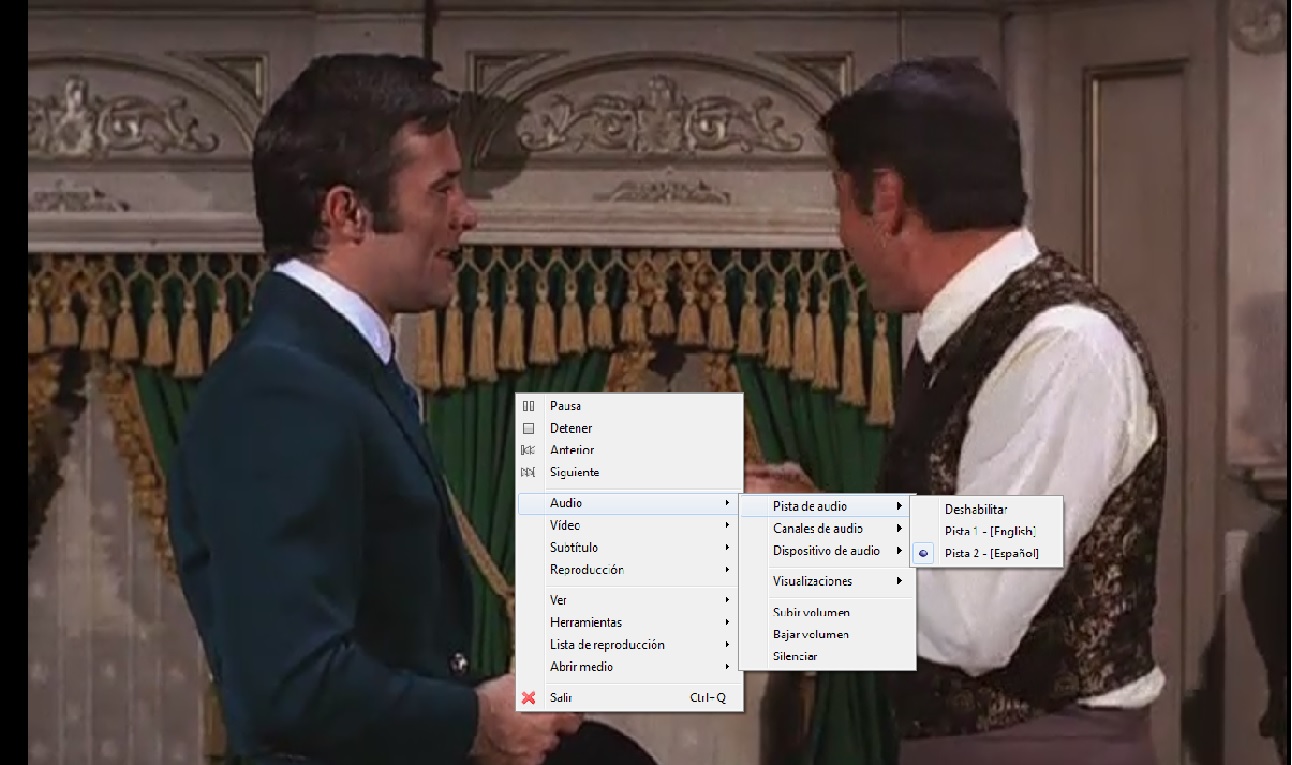Click the Siguiente next-track icon
1292x765 pixels.
pos(528,472)
